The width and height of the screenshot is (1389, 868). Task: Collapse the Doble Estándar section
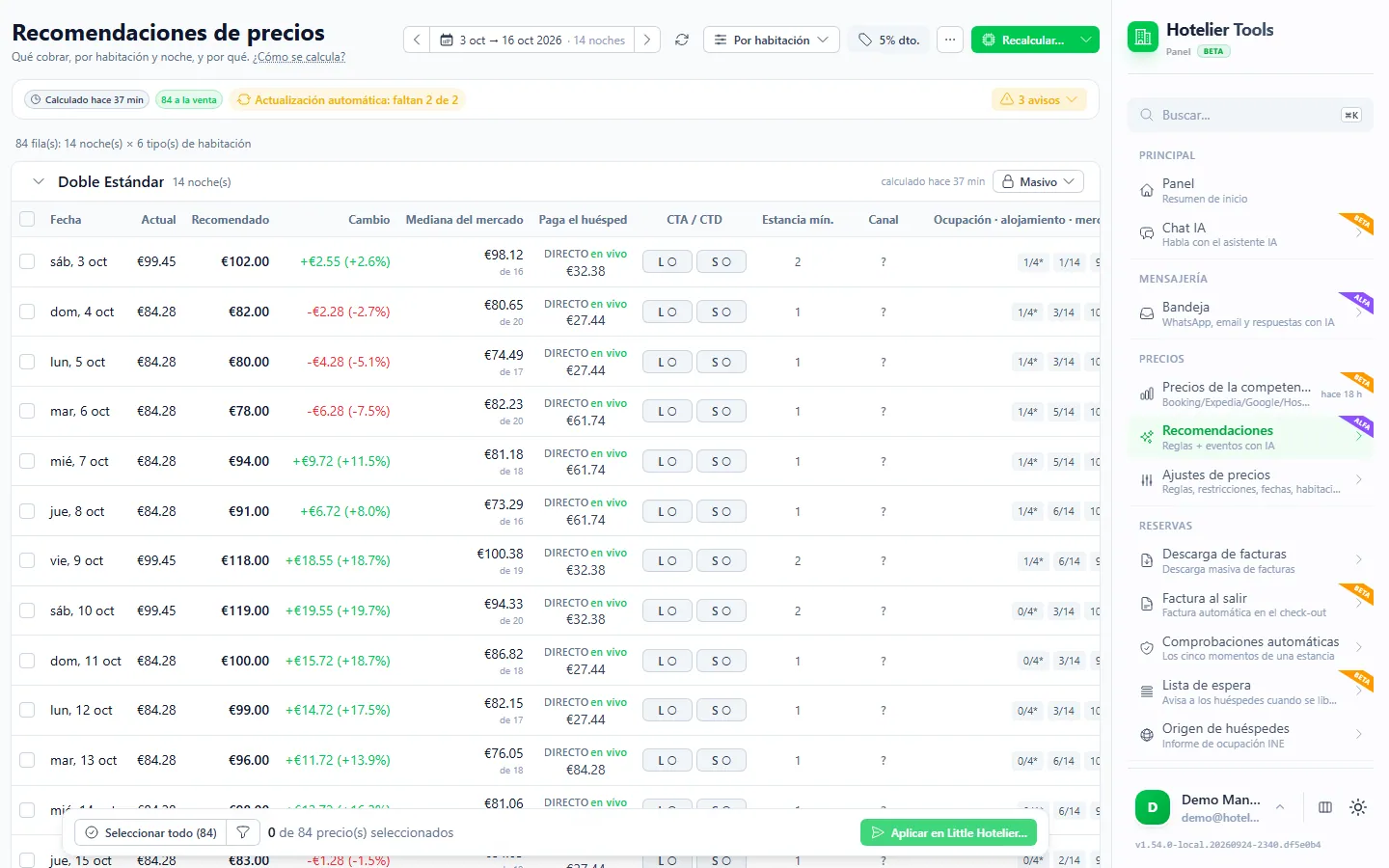39,181
